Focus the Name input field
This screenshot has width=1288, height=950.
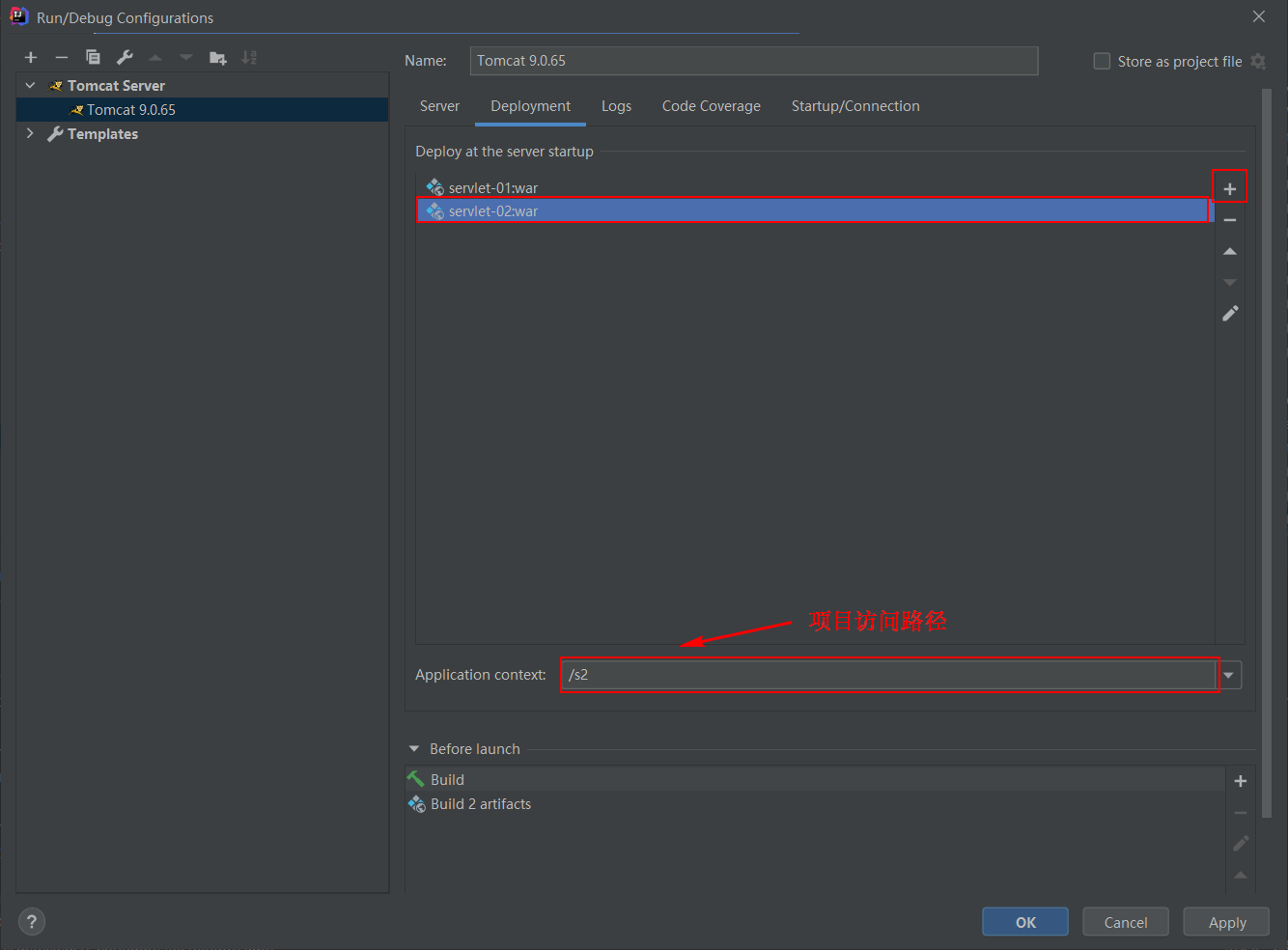[754, 61]
